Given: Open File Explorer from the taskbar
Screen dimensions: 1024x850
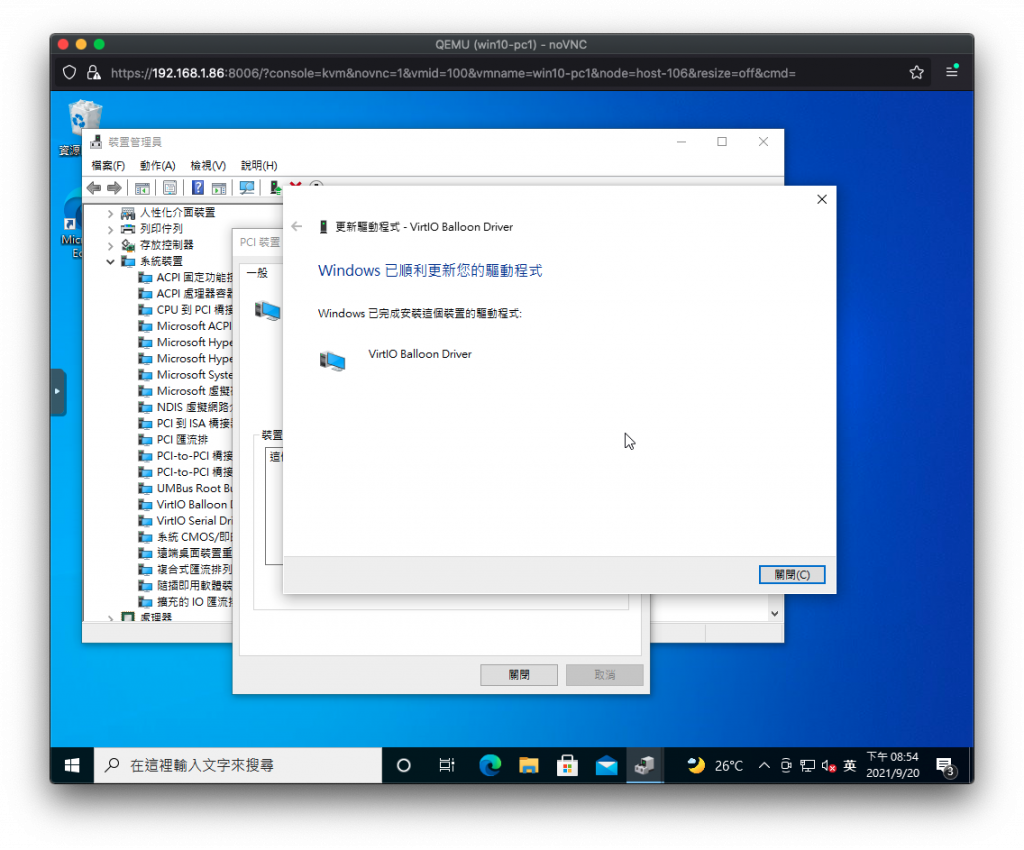Looking at the screenshot, I should [x=528, y=765].
